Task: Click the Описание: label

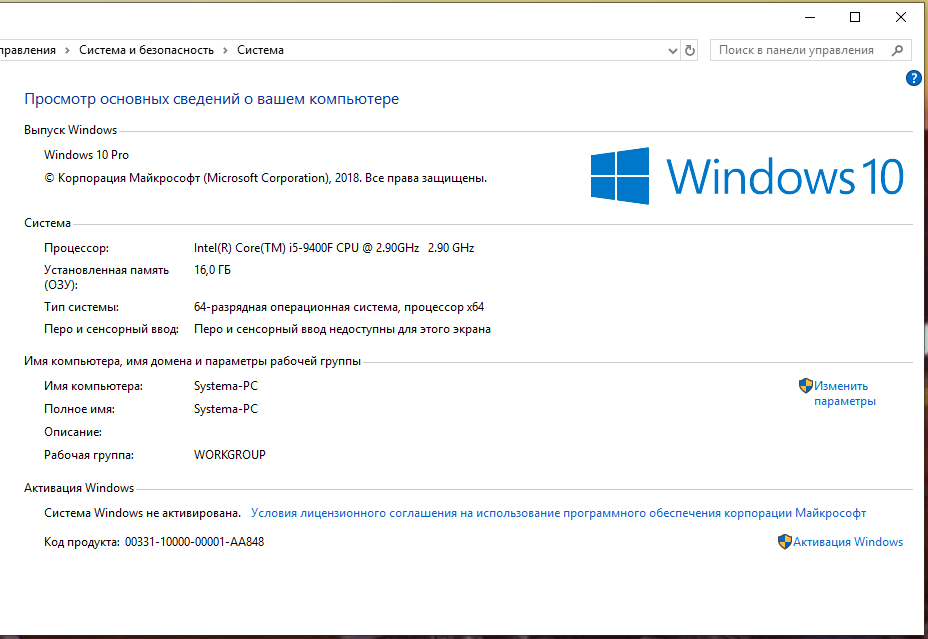Action: (x=73, y=432)
